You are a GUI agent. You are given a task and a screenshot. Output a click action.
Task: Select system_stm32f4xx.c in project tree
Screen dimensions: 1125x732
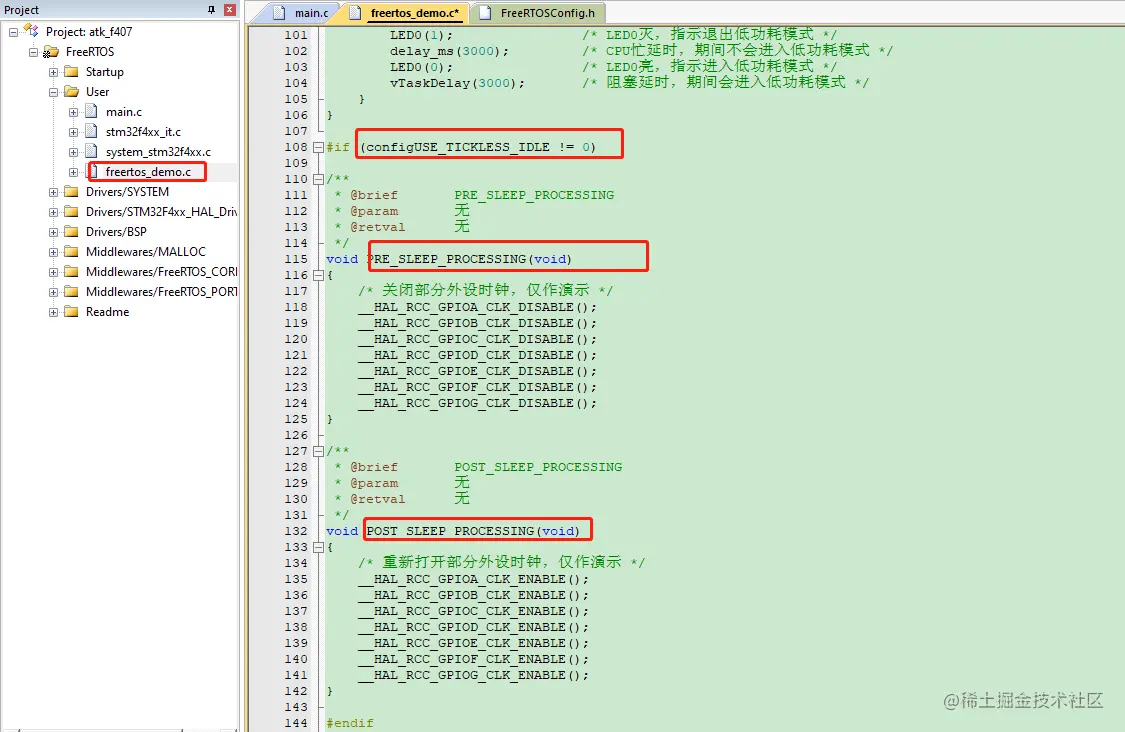tap(159, 152)
